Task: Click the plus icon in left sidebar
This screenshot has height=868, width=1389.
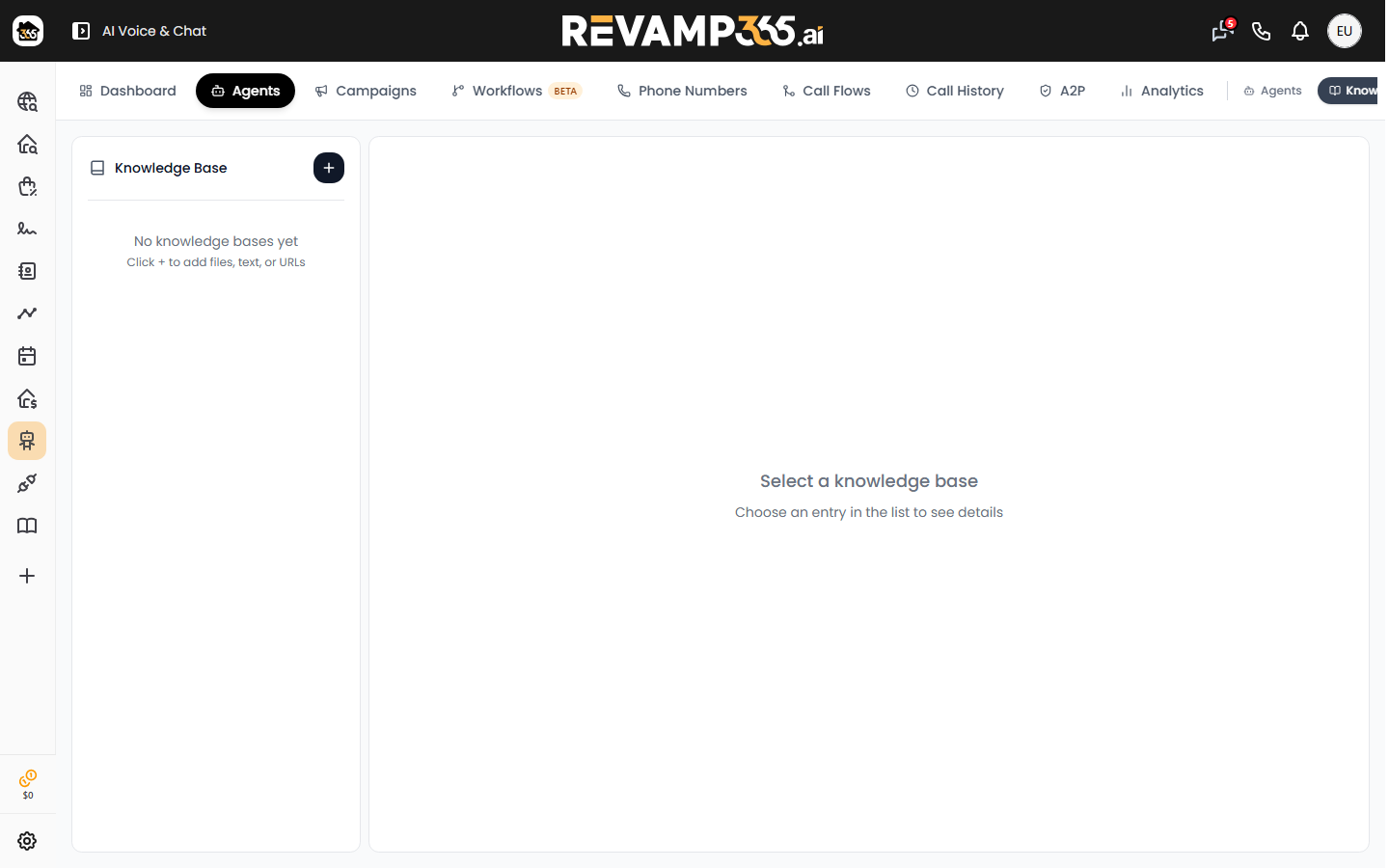Action: point(27,576)
